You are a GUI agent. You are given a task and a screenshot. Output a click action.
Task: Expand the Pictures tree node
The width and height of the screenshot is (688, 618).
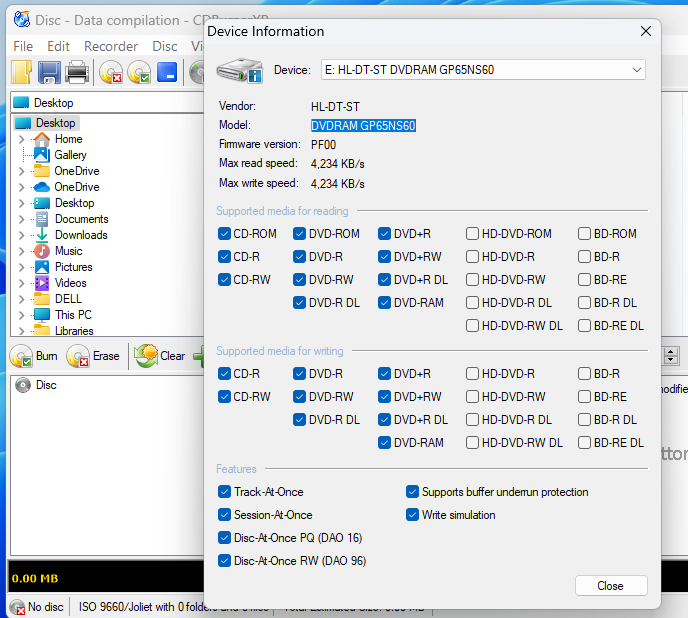click(x=21, y=267)
